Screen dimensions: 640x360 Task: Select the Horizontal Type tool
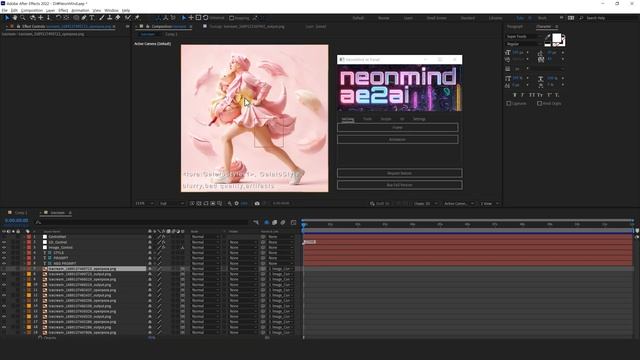[91, 18]
